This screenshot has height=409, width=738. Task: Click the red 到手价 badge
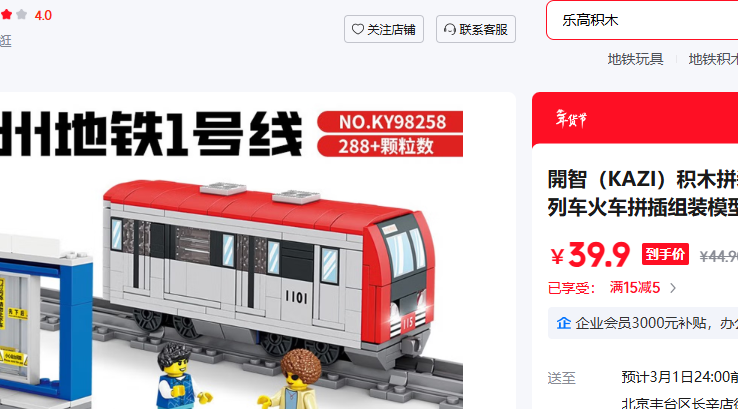point(665,254)
